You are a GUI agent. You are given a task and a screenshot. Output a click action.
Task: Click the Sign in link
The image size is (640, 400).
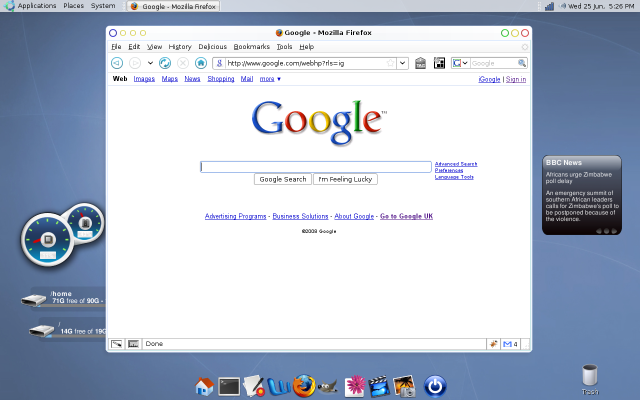coord(516,79)
